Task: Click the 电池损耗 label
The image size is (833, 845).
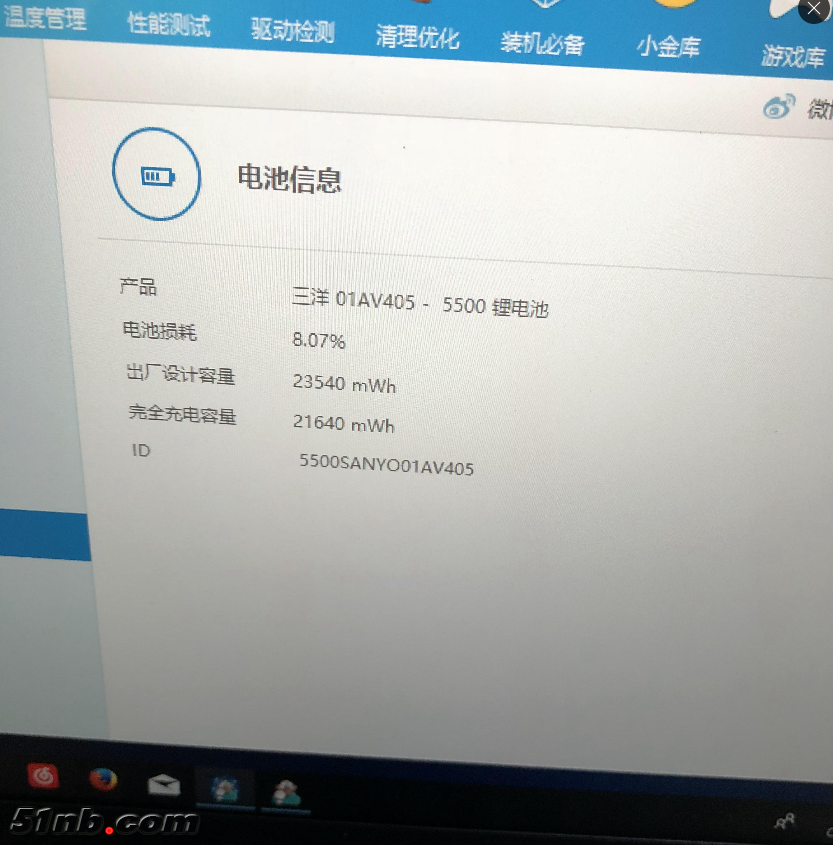Action: click(x=159, y=330)
